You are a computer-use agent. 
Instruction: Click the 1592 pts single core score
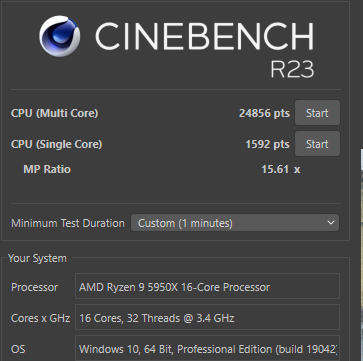[x=268, y=144]
